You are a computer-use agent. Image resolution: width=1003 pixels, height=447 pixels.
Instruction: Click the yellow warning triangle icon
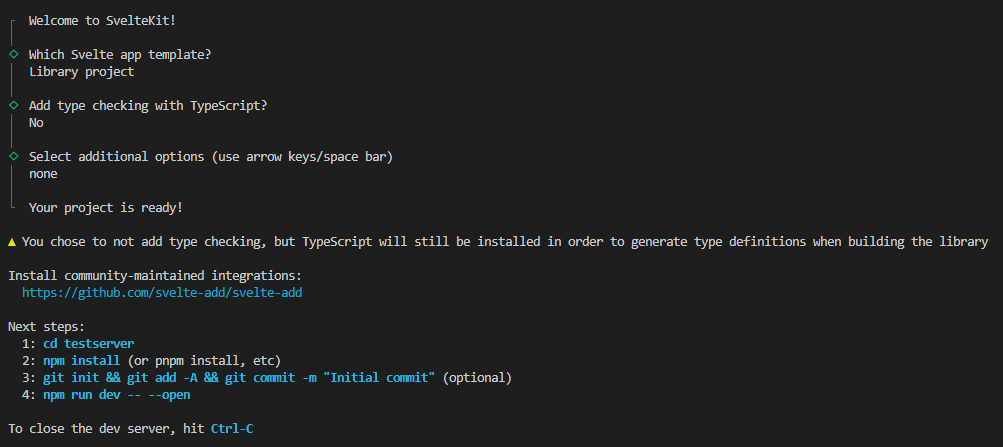tap(12, 242)
